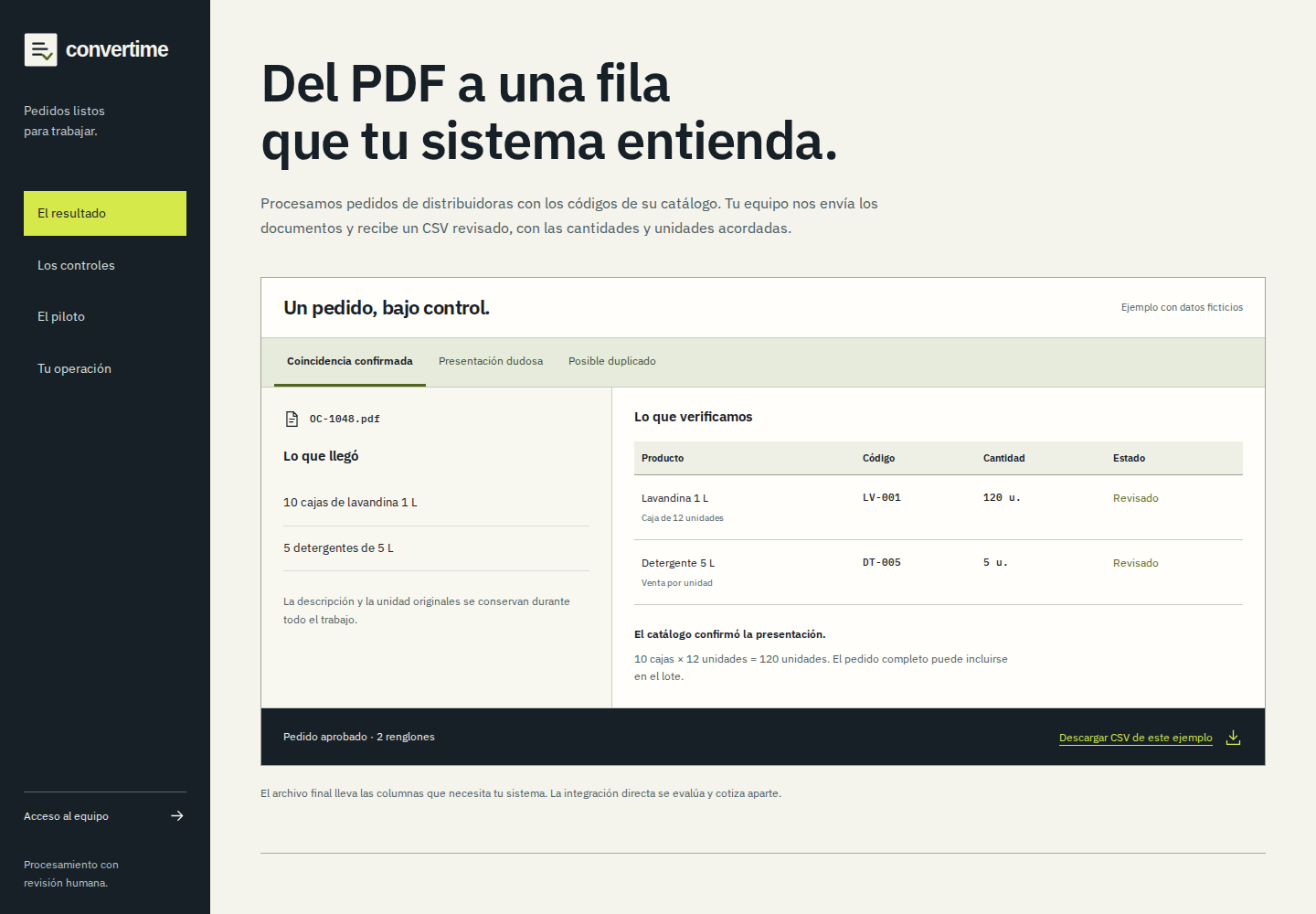Open the Posible duplicado tab
The image size is (1316, 914).
pyautogui.click(x=612, y=362)
